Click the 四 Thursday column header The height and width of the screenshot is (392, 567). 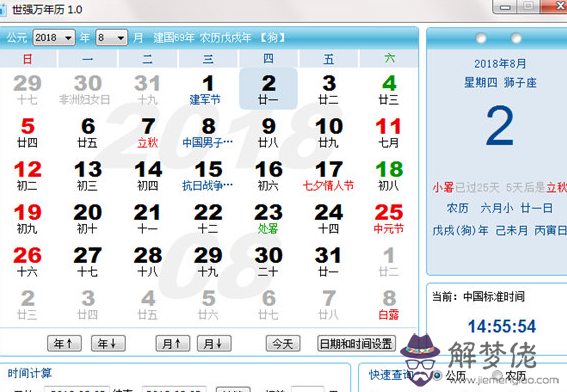268,59
